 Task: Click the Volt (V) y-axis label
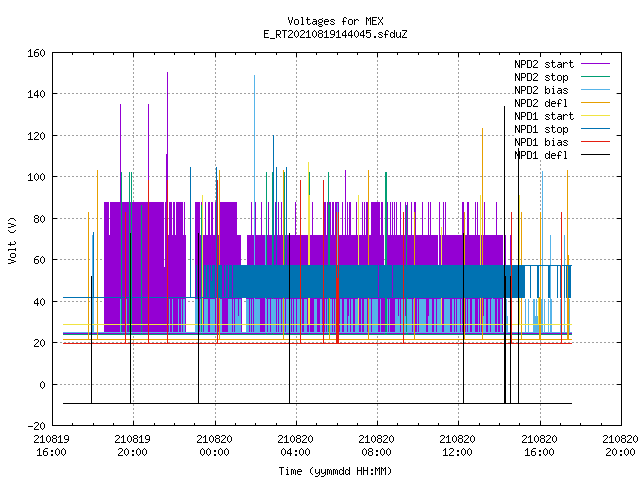[12, 240]
